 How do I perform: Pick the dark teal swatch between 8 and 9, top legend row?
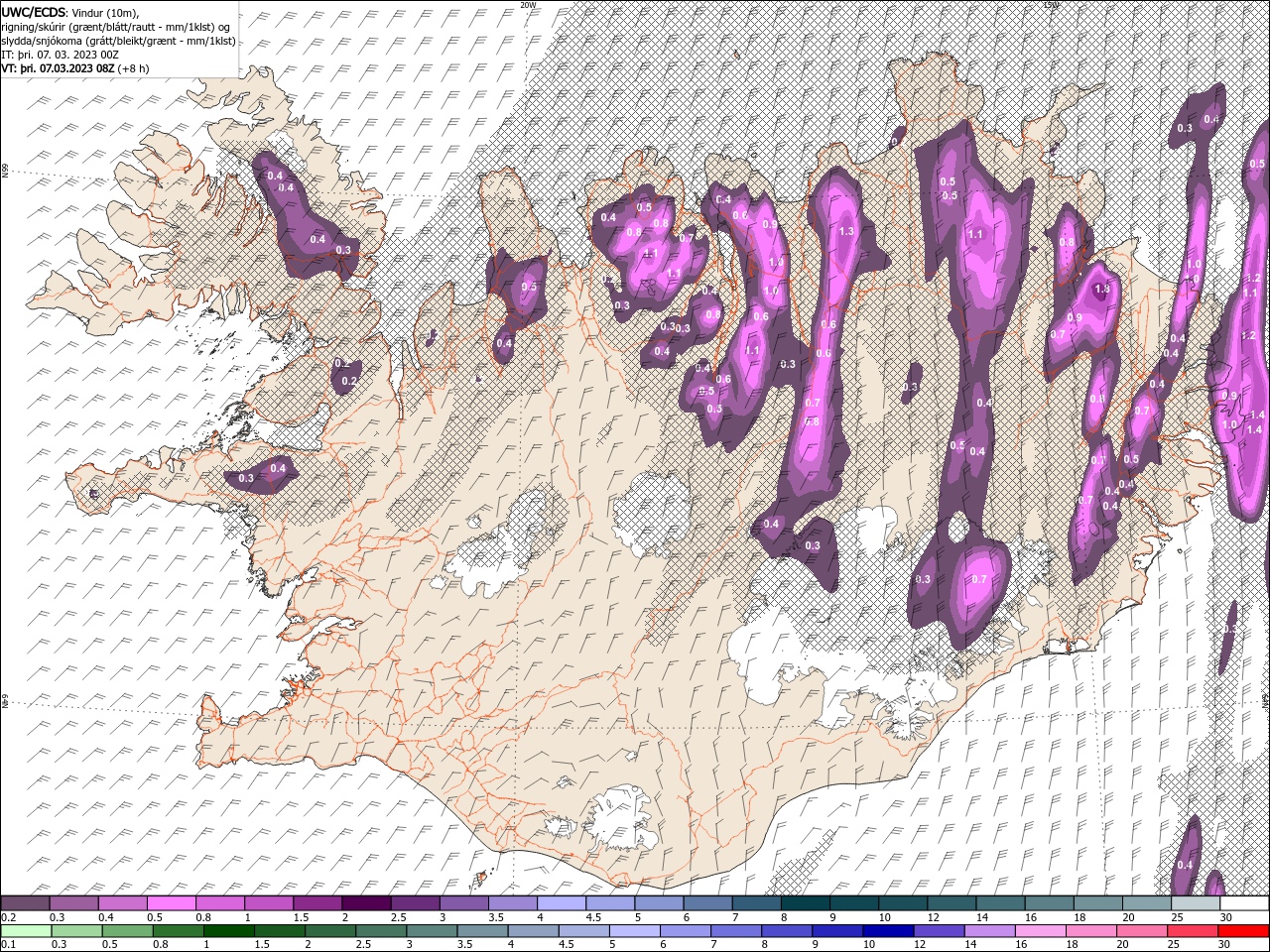point(806,903)
